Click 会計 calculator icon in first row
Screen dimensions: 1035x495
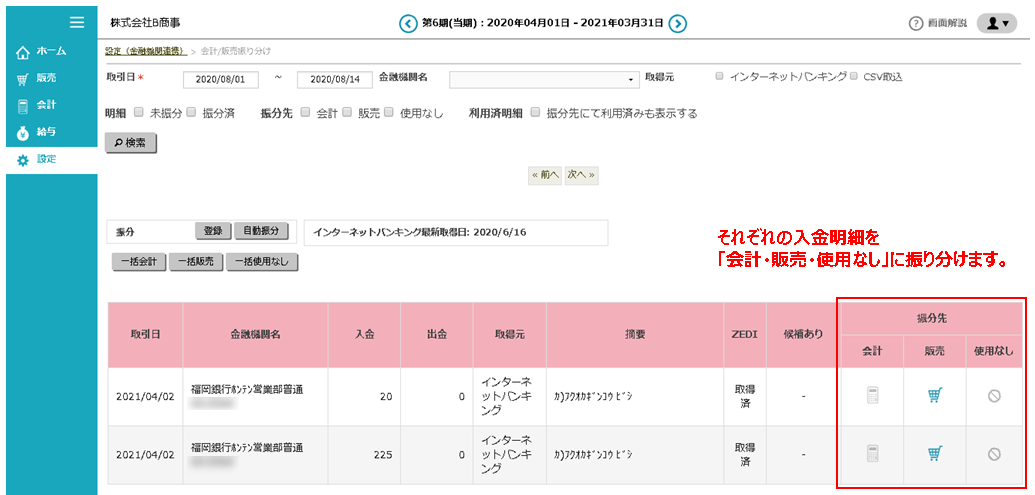[873, 396]
